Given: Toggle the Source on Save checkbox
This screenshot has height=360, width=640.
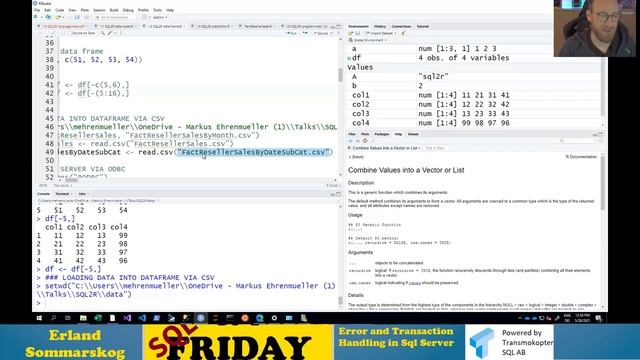Looking at the screenshot, I should click(70, 33).
